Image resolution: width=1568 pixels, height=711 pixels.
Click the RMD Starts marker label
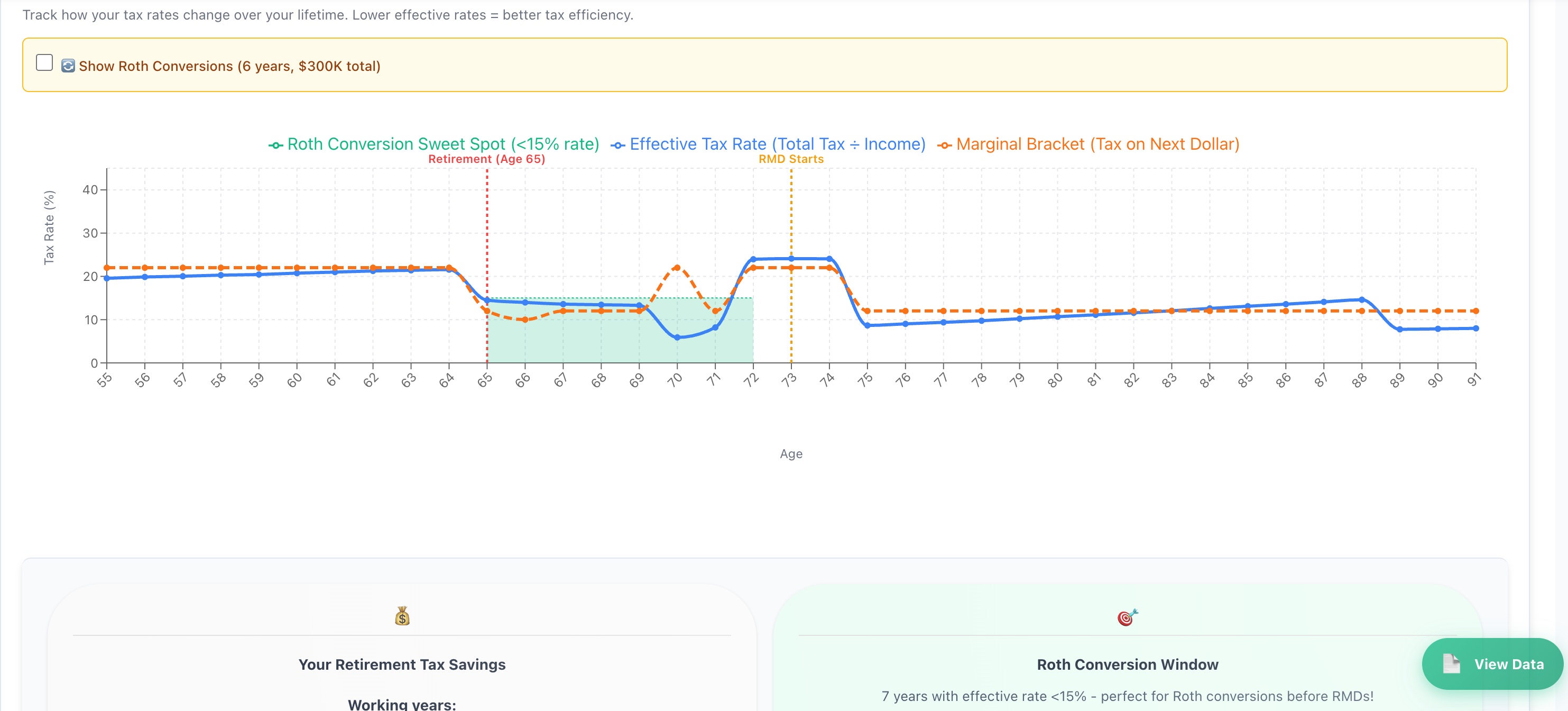click(791, 159)
